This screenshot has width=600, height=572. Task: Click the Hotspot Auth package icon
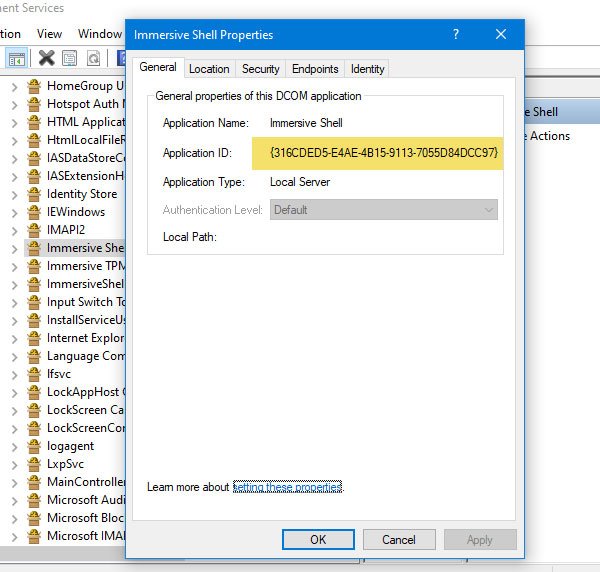coord(34,104)
